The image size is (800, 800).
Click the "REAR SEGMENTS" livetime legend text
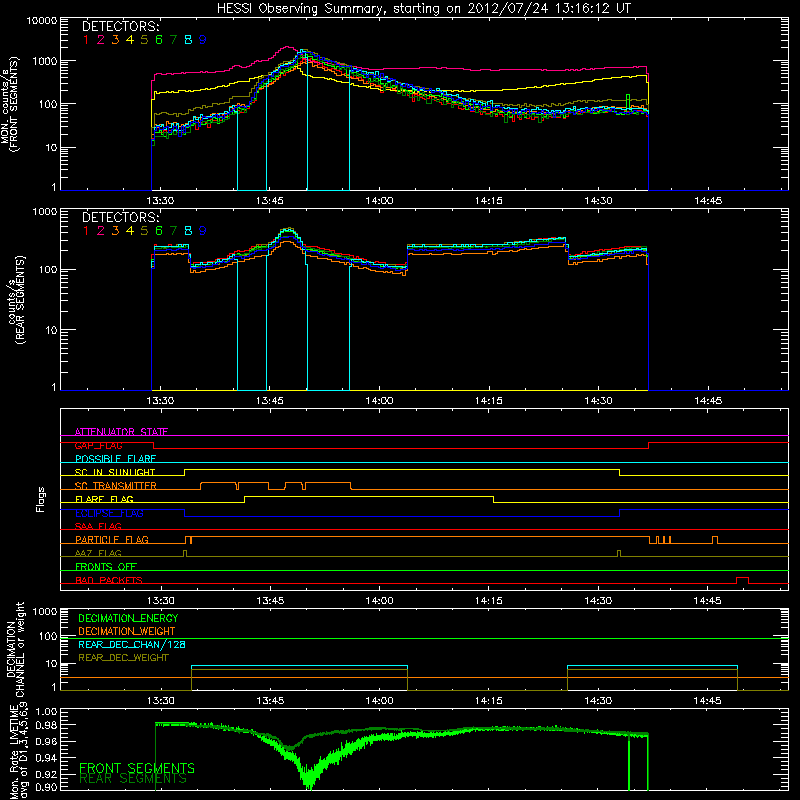coord(133,779)
